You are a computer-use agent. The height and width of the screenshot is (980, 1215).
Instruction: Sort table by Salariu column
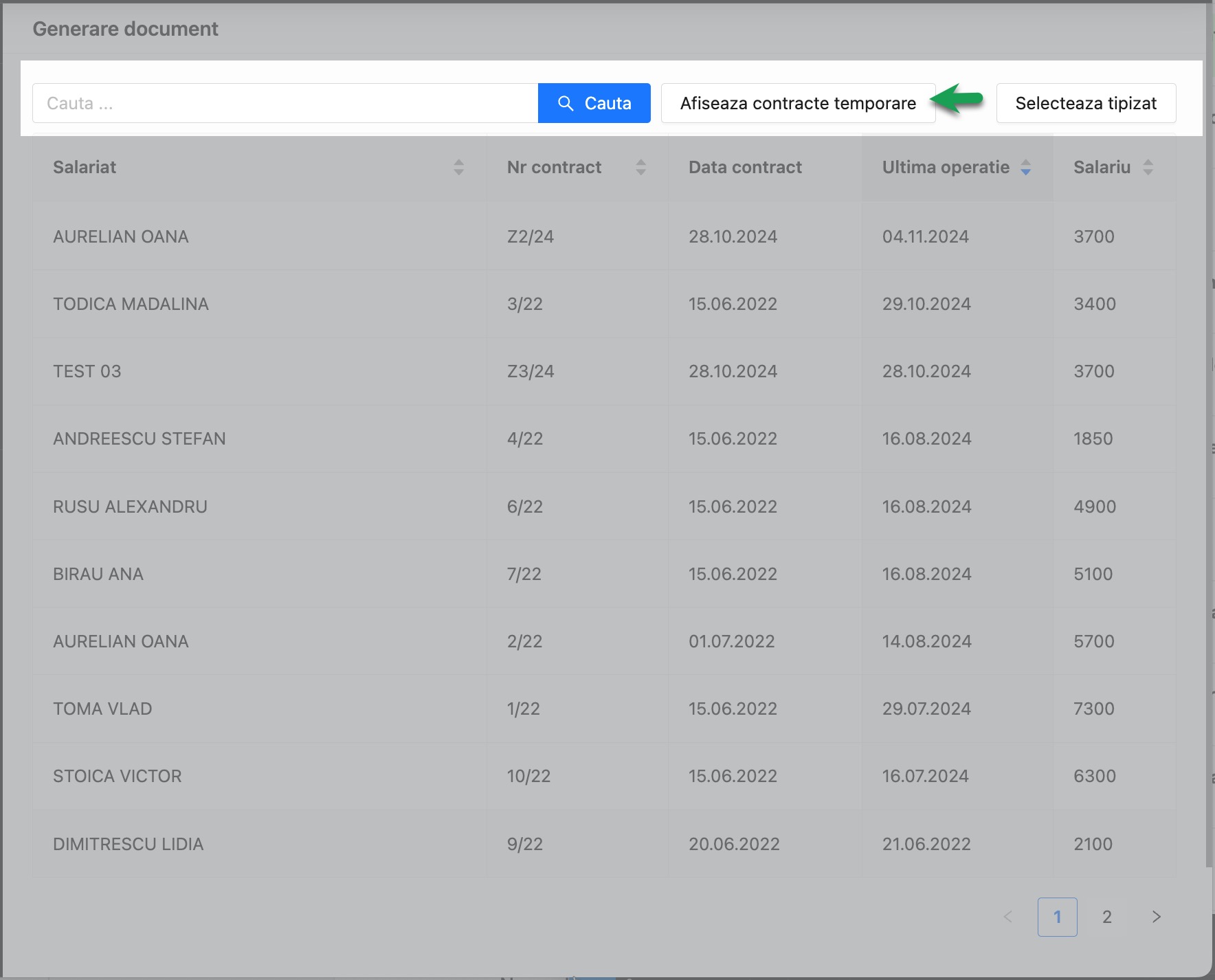pyautogui.click(x=1148, y=167)
